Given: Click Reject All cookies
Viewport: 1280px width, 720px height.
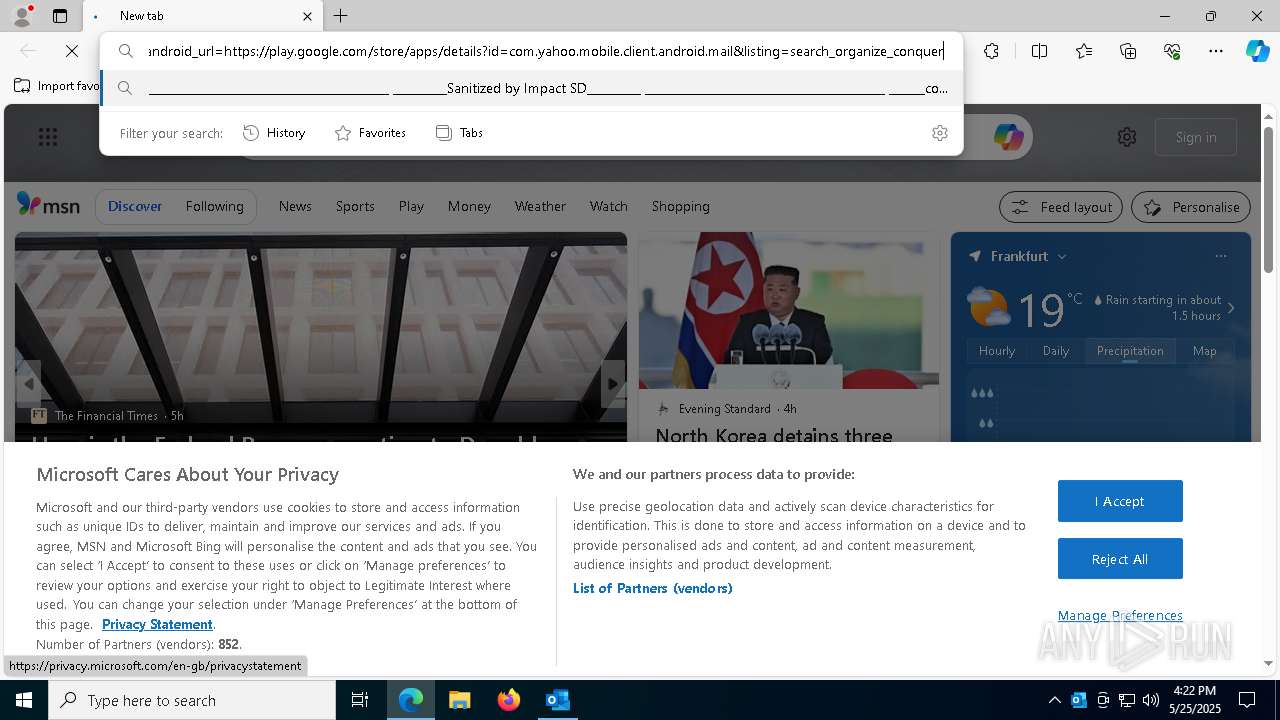Looking at the screenshot, I should [1120, 559].
